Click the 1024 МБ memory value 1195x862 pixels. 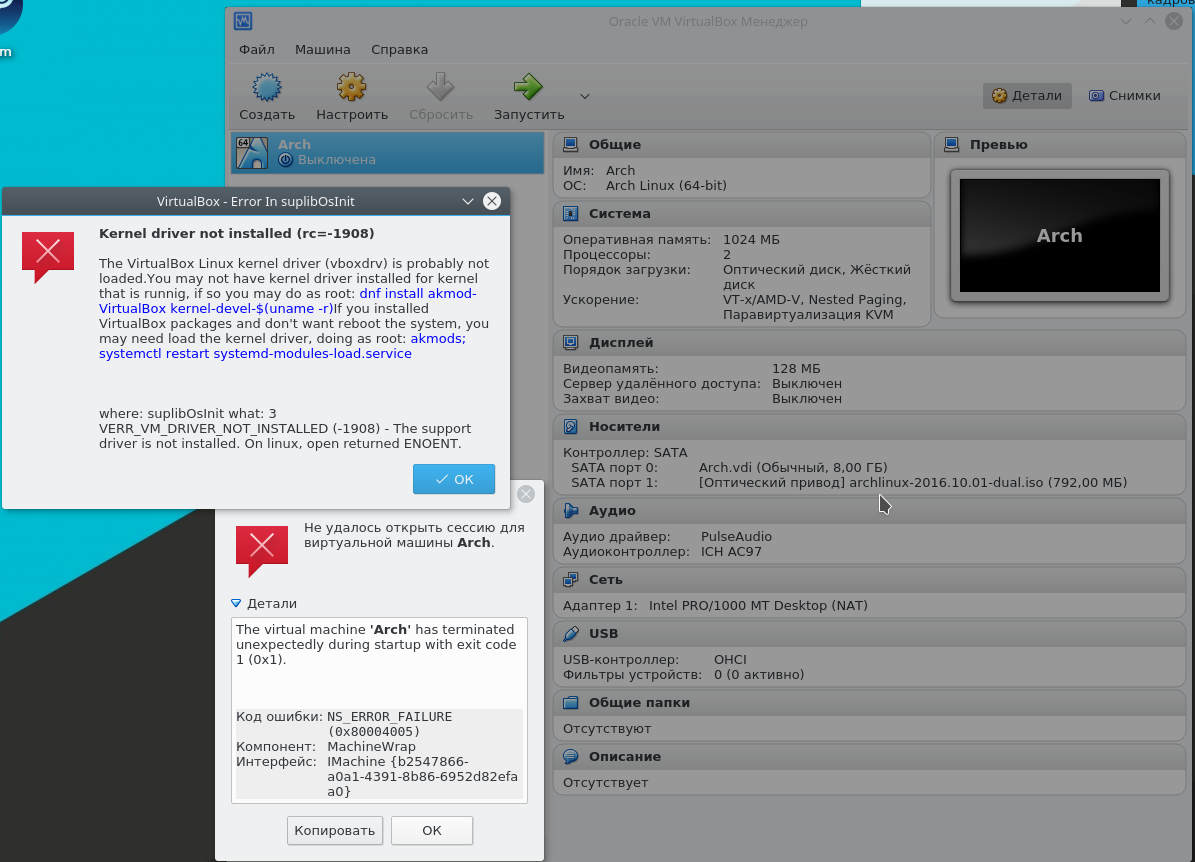[751, 239]
